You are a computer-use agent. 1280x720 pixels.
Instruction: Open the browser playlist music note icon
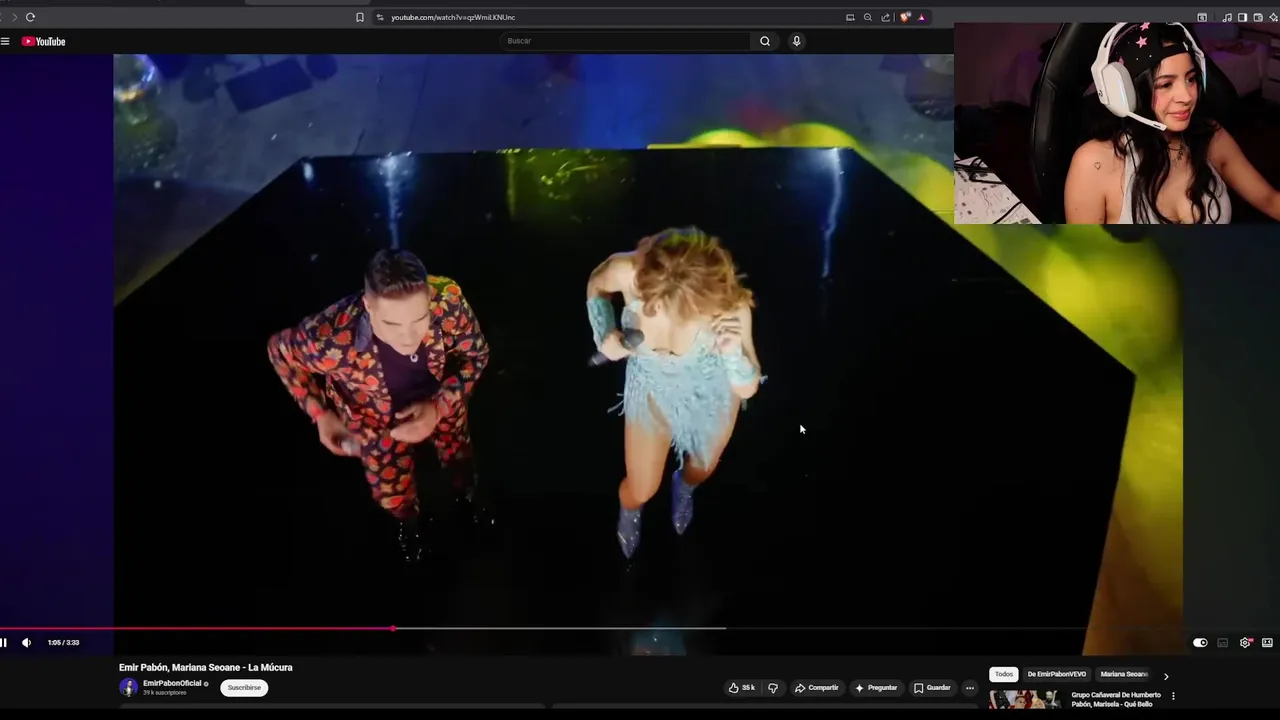coord(1227,17)
